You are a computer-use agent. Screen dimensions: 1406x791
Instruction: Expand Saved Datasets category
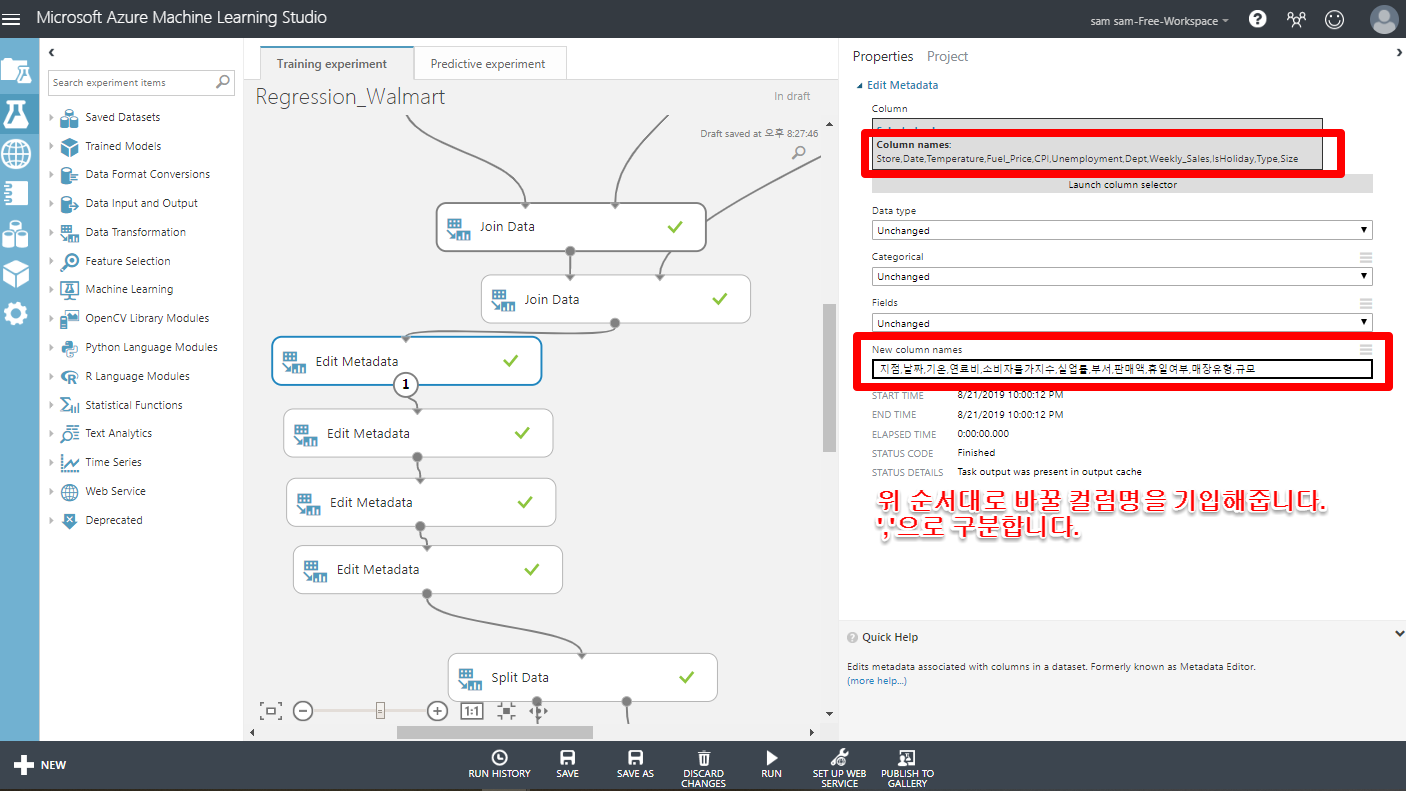pyautogui.click(x=51, y=117)
